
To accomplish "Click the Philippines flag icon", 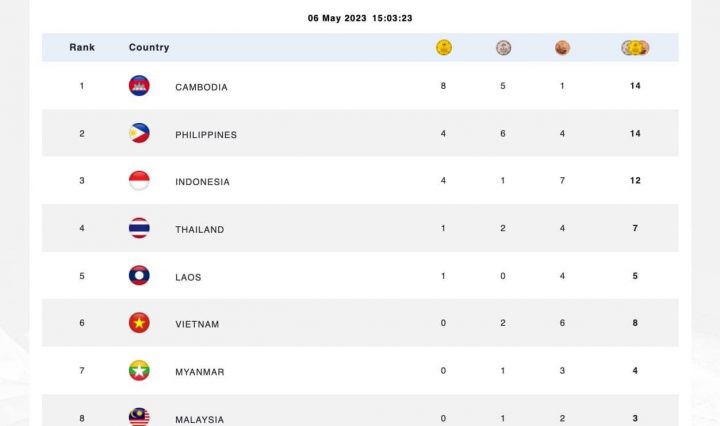I will [x=139, y=133].
